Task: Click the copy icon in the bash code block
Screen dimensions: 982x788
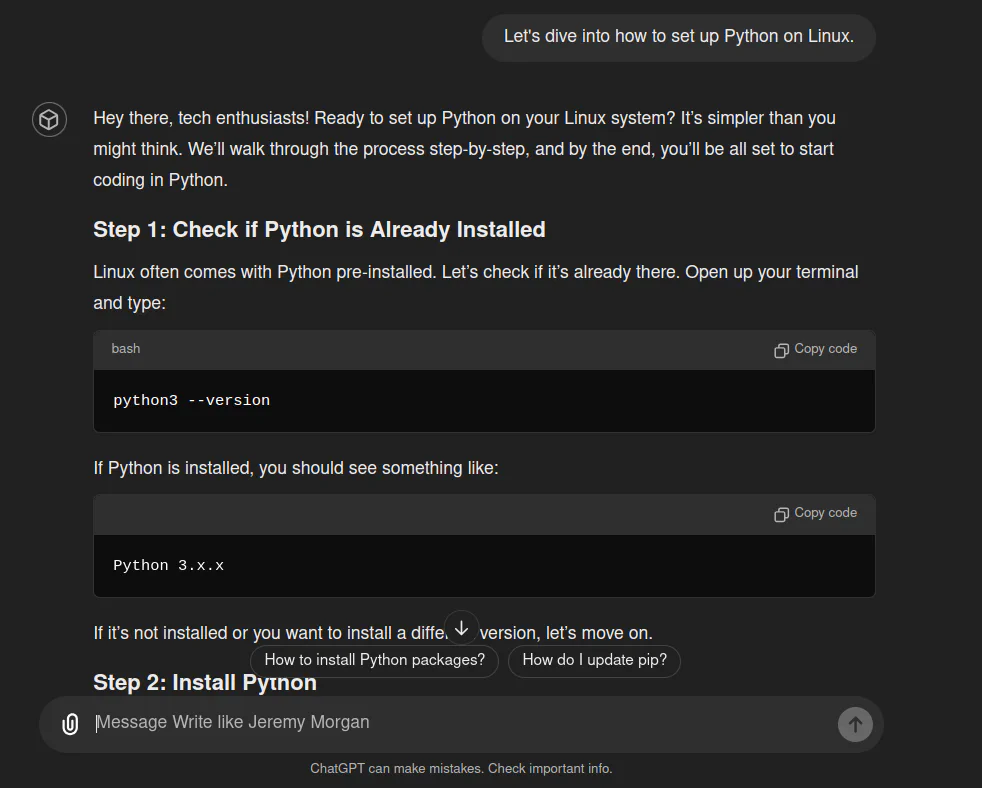Action: [x=781, y=350]
